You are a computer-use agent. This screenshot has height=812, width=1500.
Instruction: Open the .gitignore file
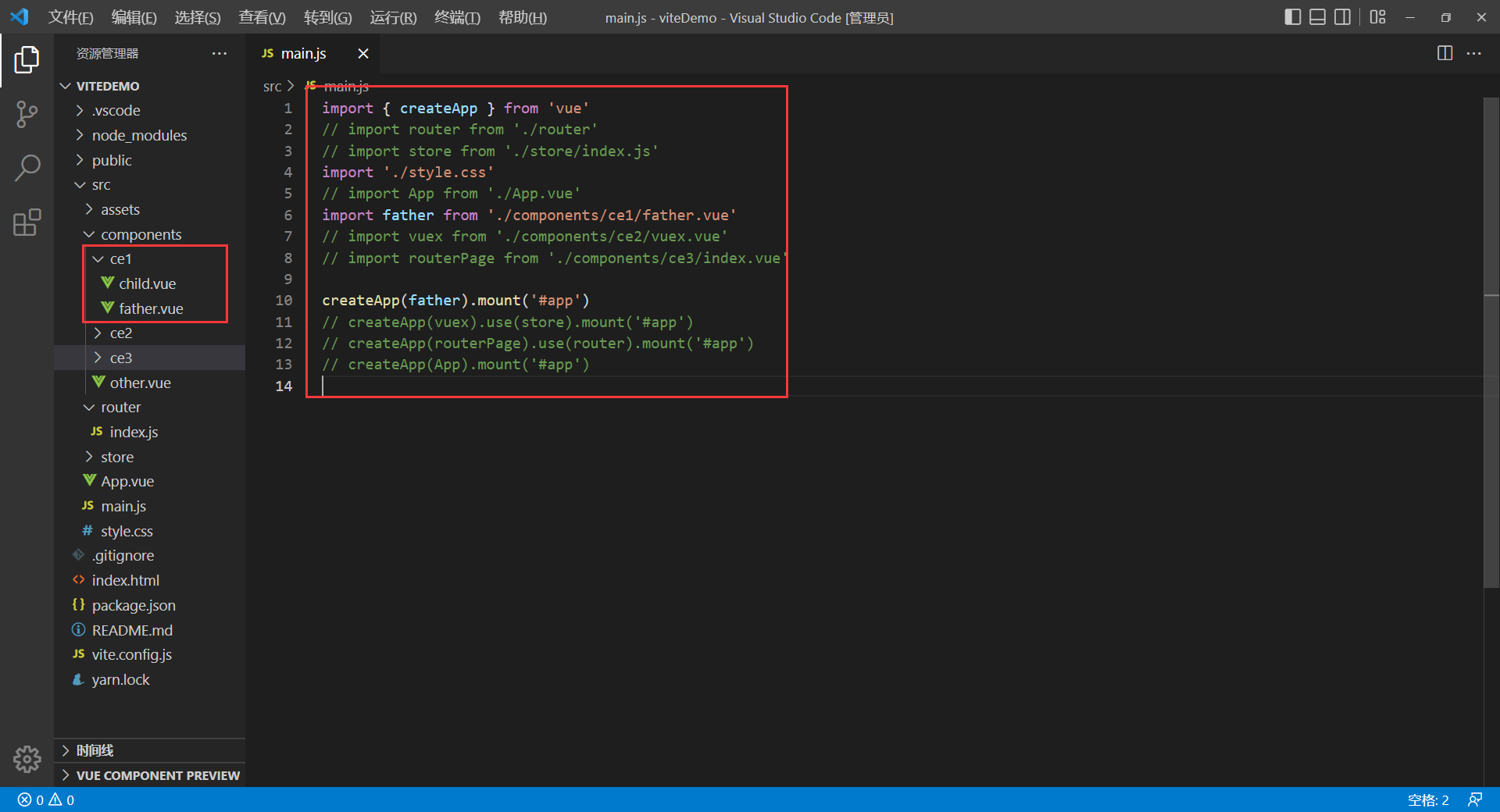click(149, 555)
